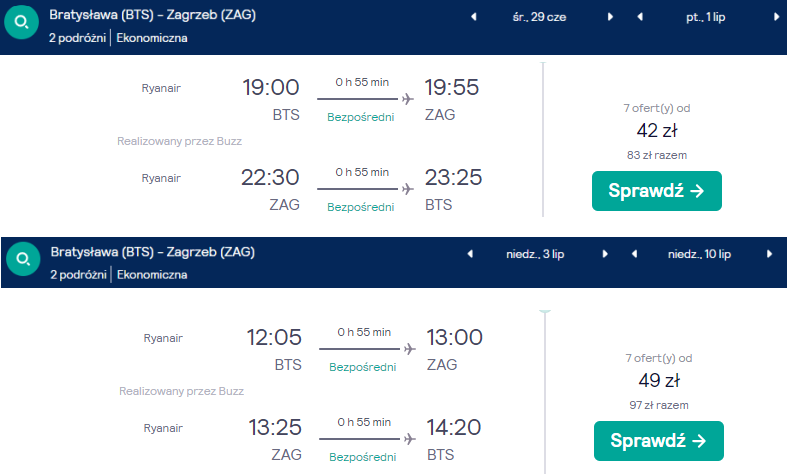Go to next day after niedz., 10 lip
The height and width of the screenshot is (474, 787).
(769, 254)
